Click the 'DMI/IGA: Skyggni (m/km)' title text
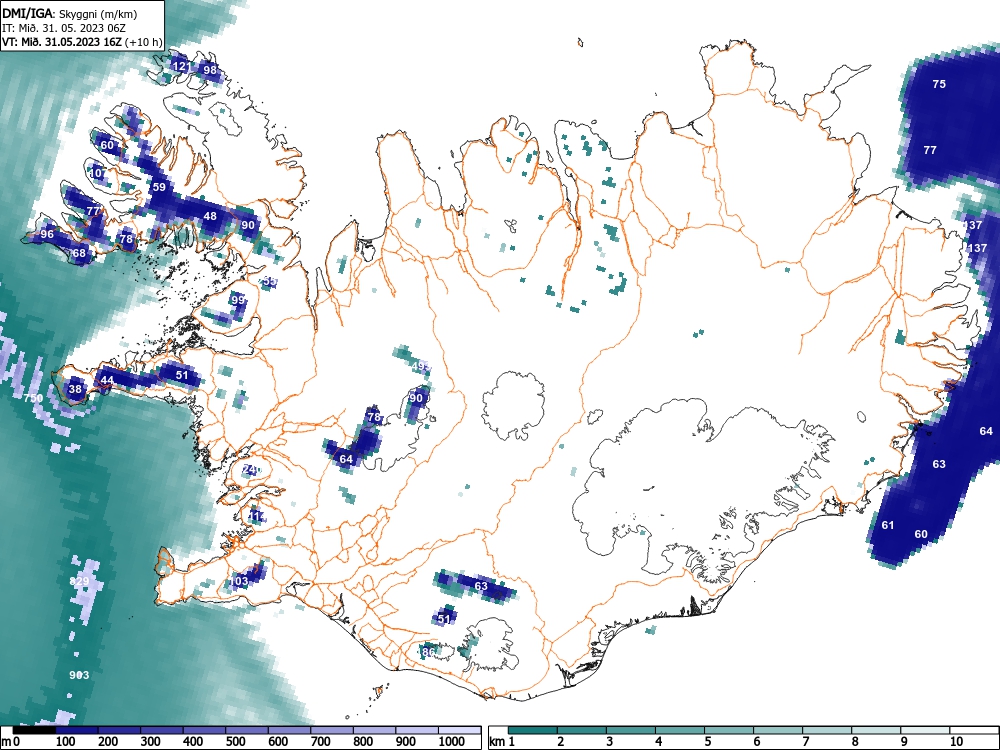 click(x=70, y=13)
